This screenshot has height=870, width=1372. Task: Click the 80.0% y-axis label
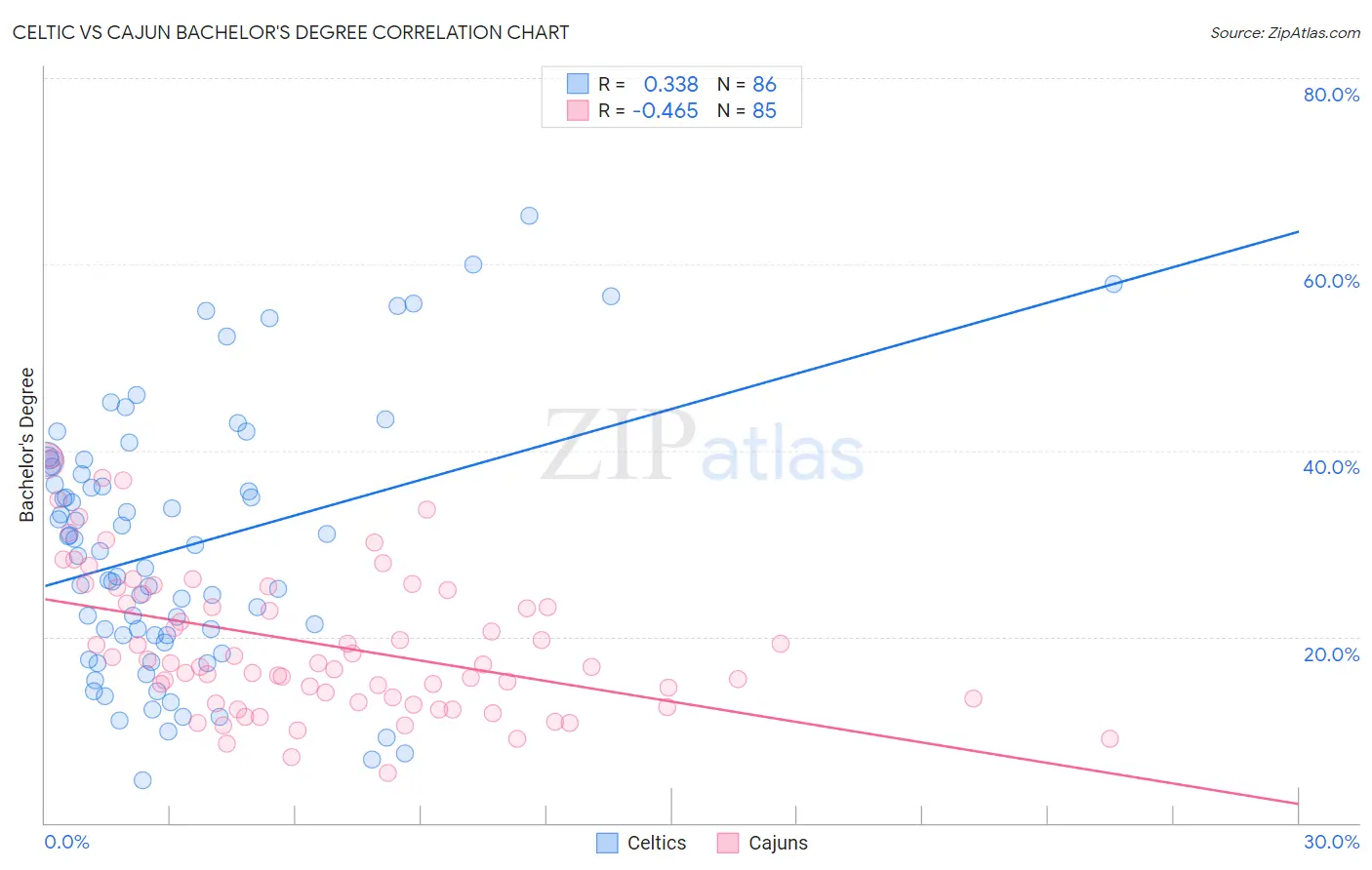[x=1331, y=95]
